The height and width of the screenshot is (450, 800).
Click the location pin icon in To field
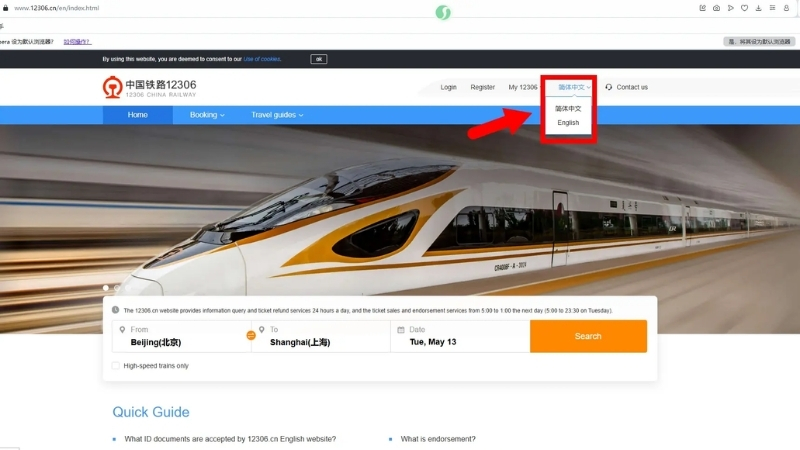(262, 330)
